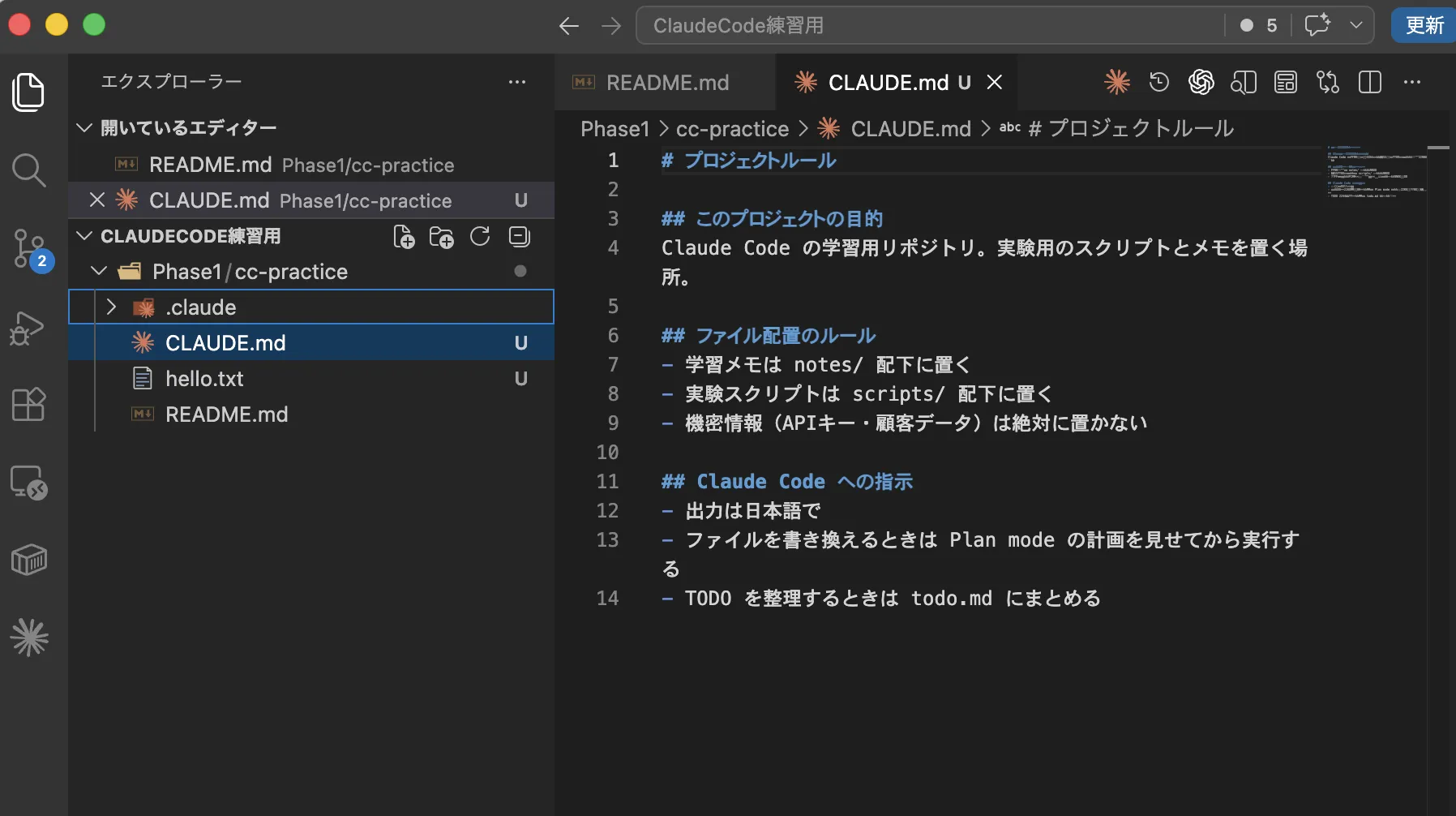Close the CLAUDE.md tab

995,82
